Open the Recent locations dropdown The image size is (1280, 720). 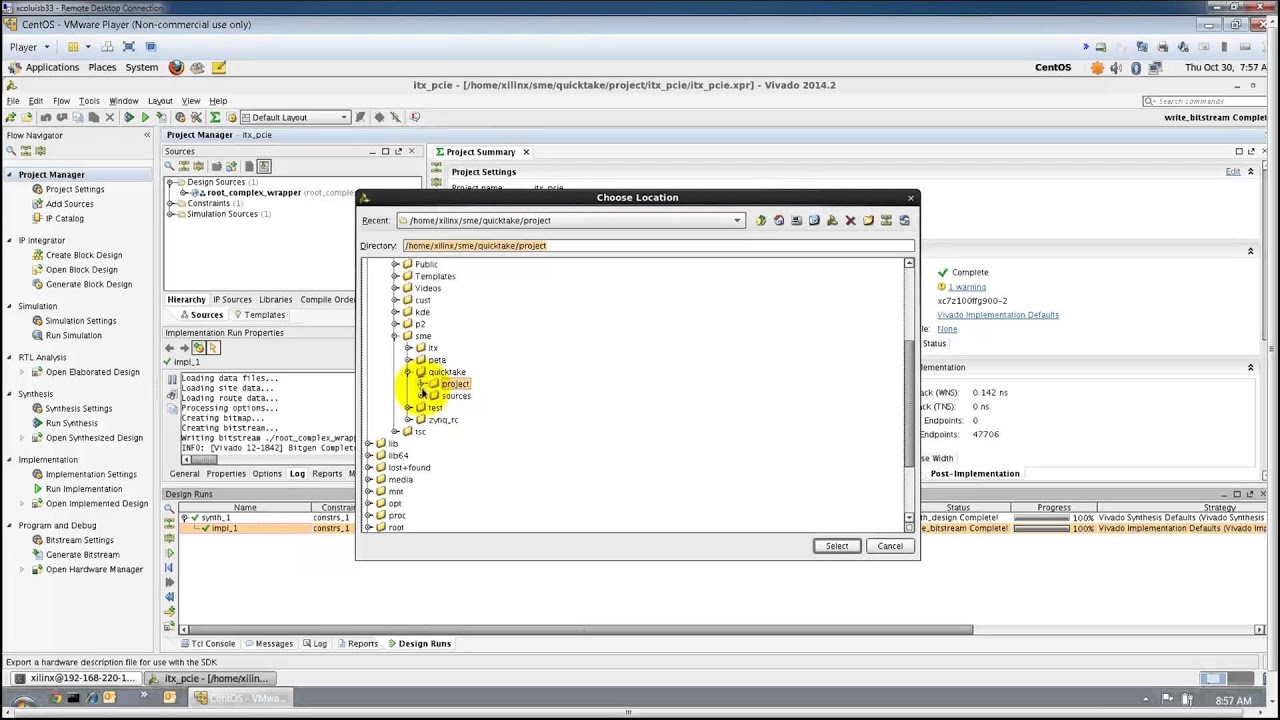point(737,220)
